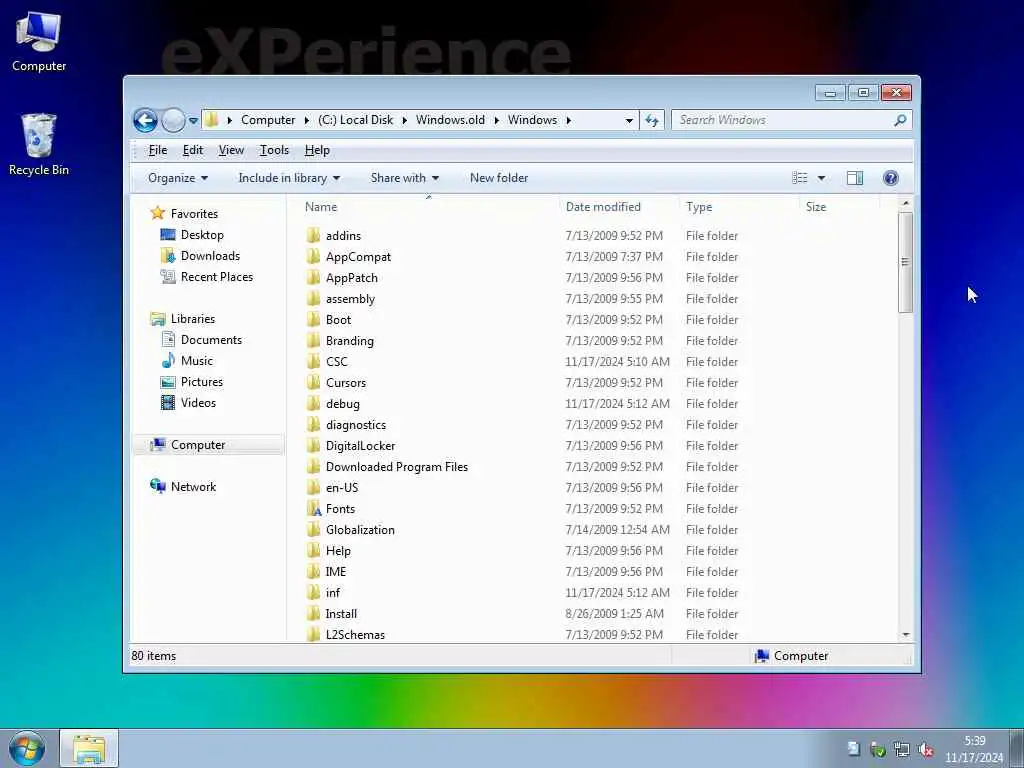
Task: Expand arrow after Windows breadcrumb
Action: click(x=568, y=120)
